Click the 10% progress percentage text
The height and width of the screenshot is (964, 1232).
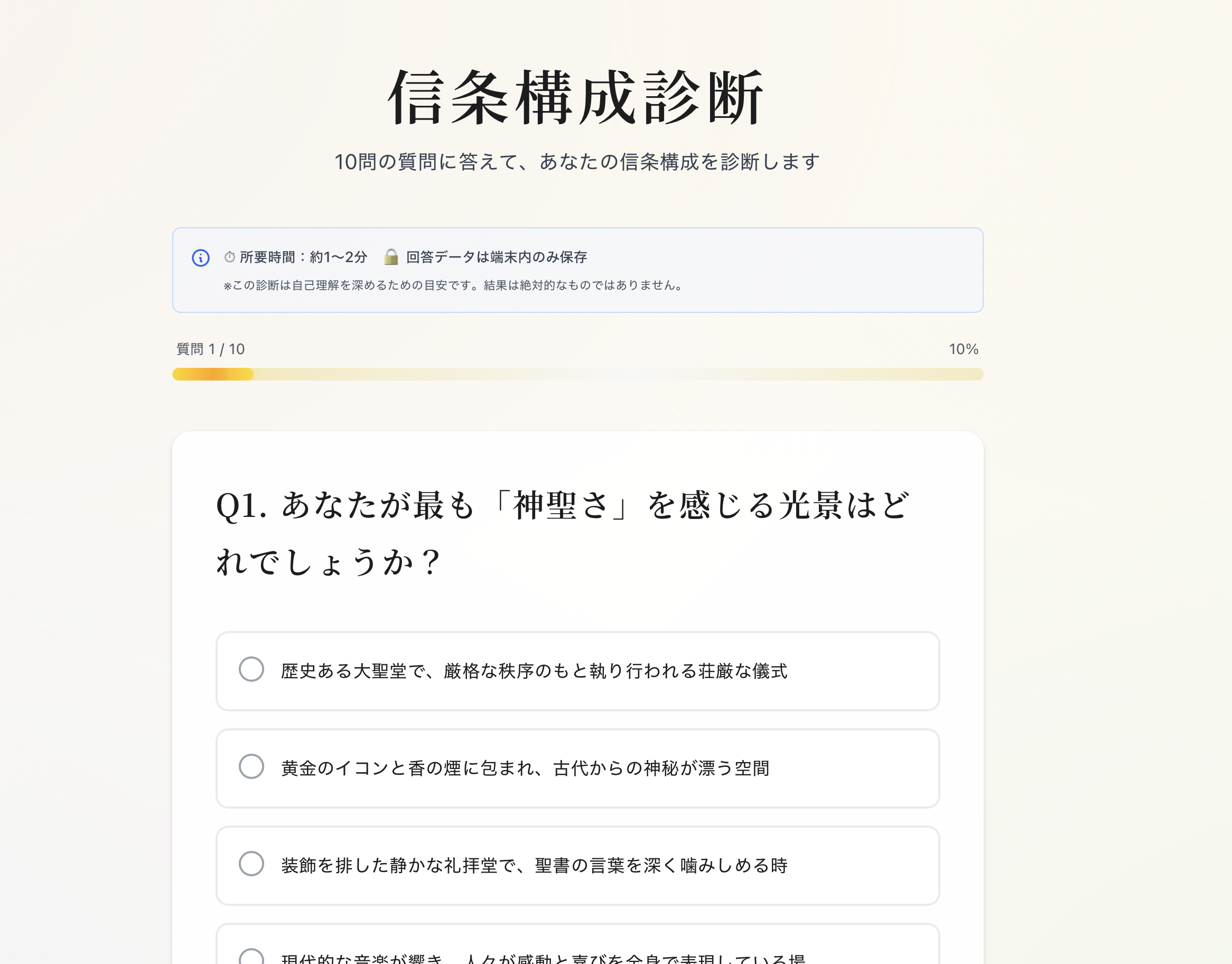point(964,349)
